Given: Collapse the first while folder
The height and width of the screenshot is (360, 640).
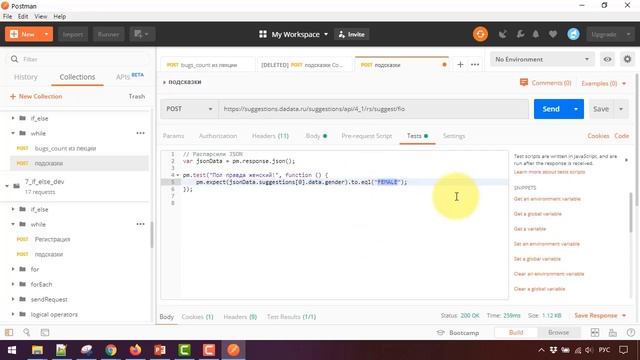Looking at the screenshot, I should pos(13,133).
